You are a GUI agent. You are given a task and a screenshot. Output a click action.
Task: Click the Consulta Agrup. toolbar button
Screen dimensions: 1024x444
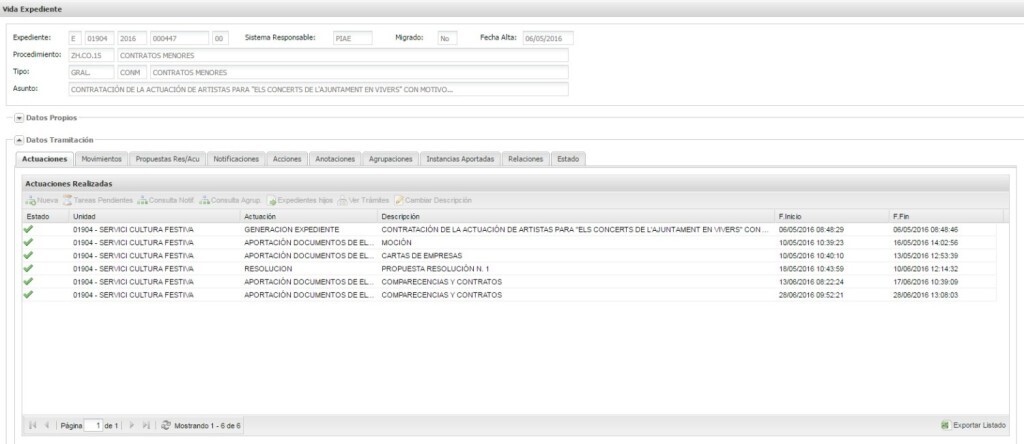pos(231,200)
